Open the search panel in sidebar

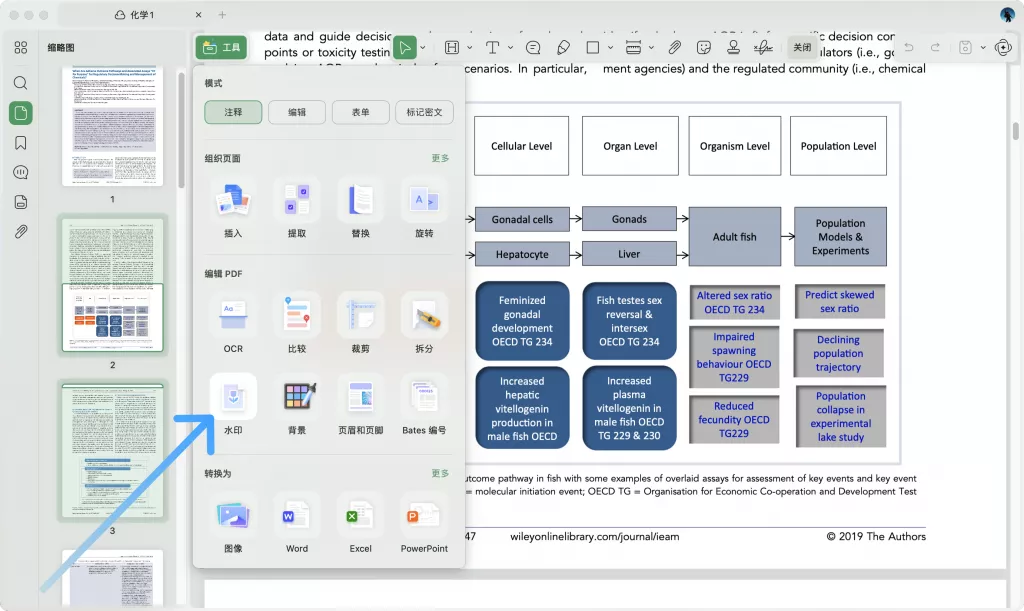(21, 83)
